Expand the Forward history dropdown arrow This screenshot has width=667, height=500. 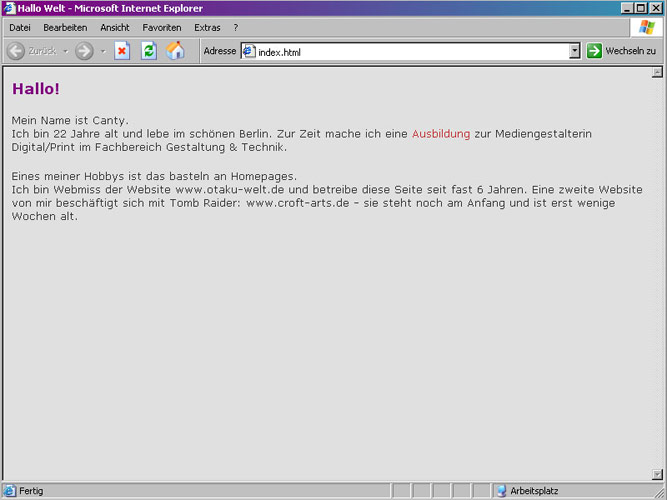[x=103, y=51]
